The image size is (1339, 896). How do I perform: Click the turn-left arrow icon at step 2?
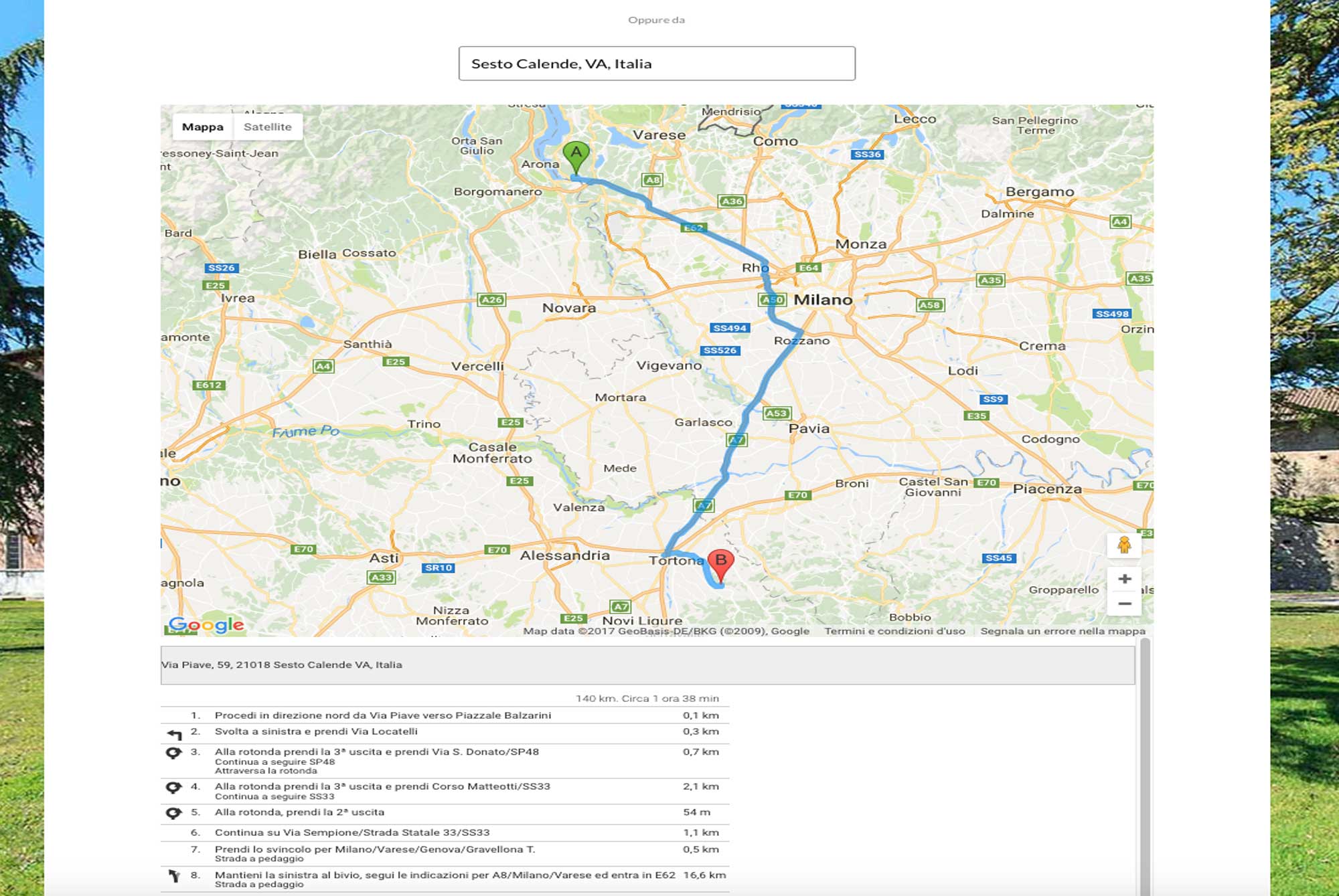point(175,734)
